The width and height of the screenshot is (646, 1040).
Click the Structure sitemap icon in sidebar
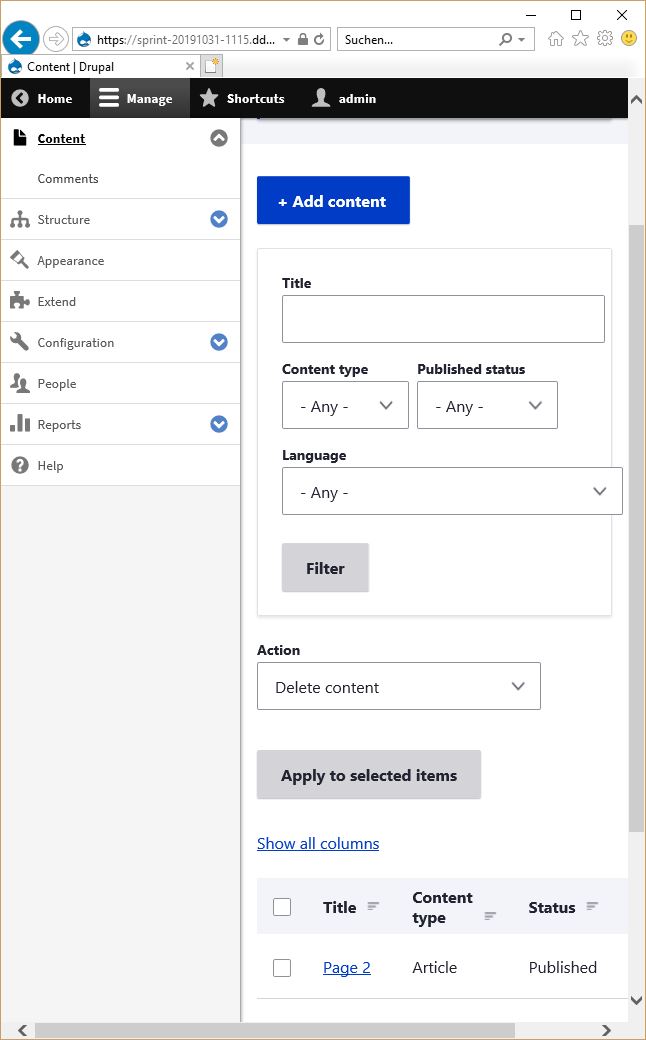tap(20, 220)
